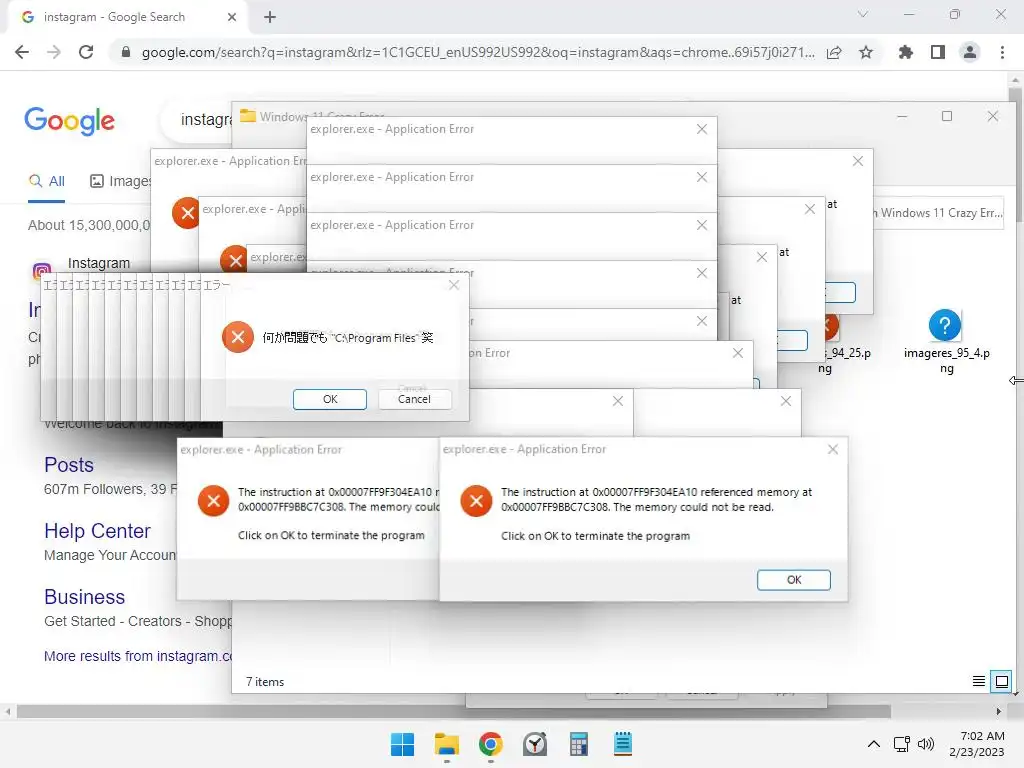Share this page icon in address bar
Image resolution: width=1024 pixels, height=768 pixels.
point(834,52)
